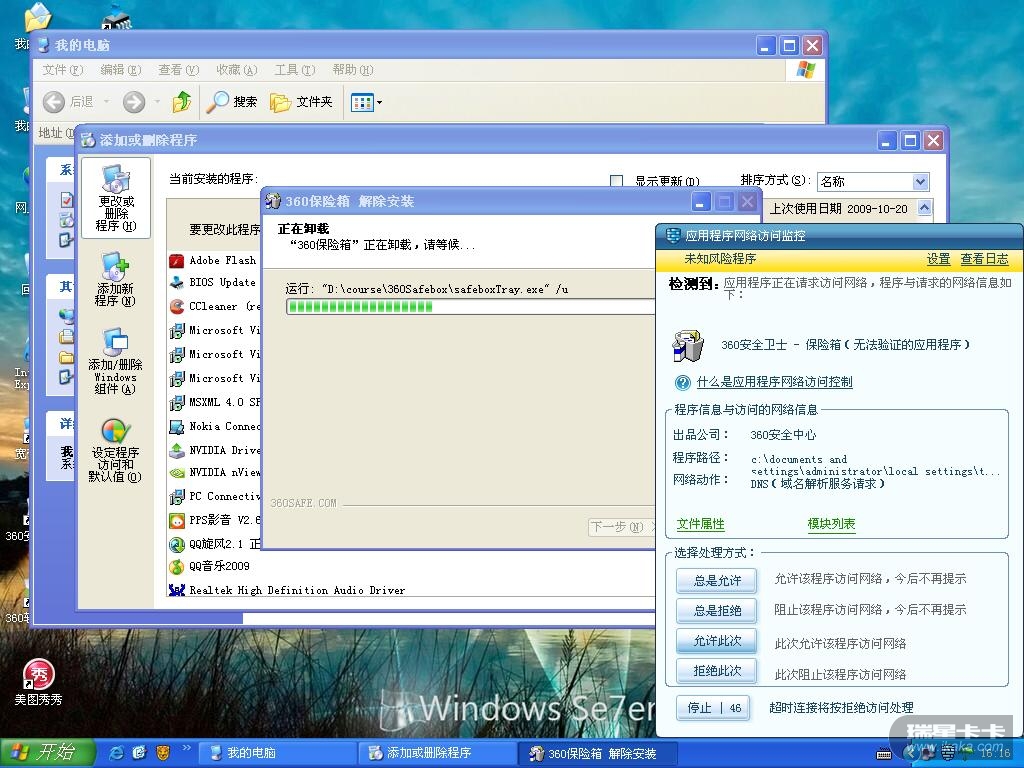Viewport: 1024px width, 768px height.
Task: Click the 总是允许 button
Action: (x=717, y=580)
